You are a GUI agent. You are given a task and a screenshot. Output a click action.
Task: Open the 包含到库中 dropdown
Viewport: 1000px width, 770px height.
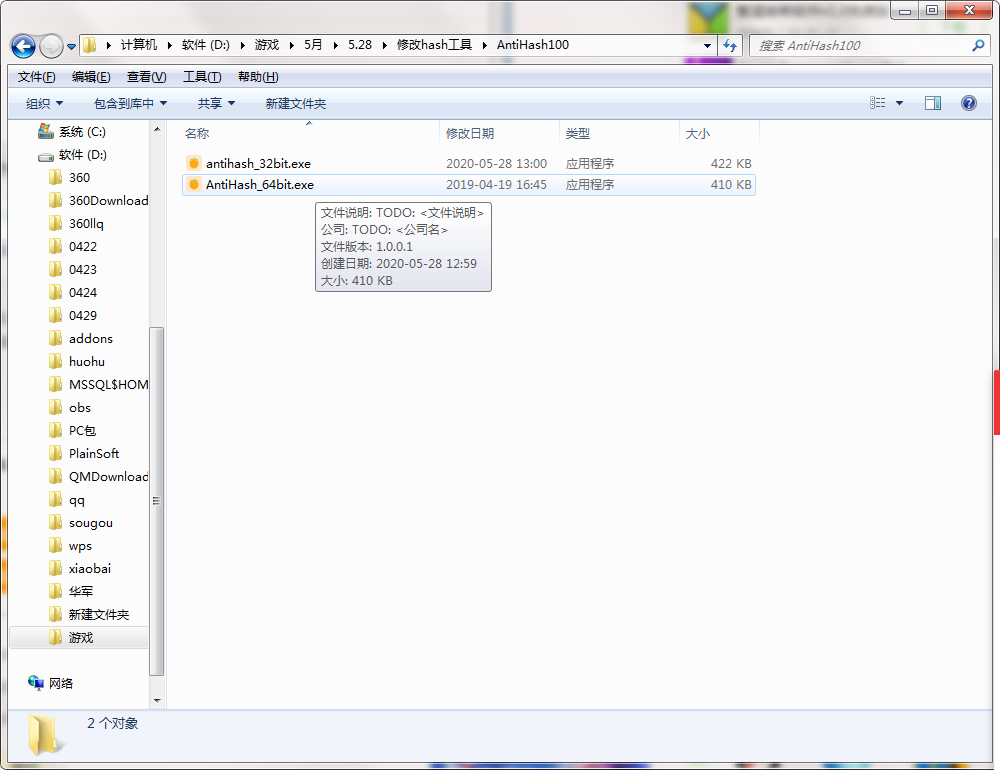130,103
